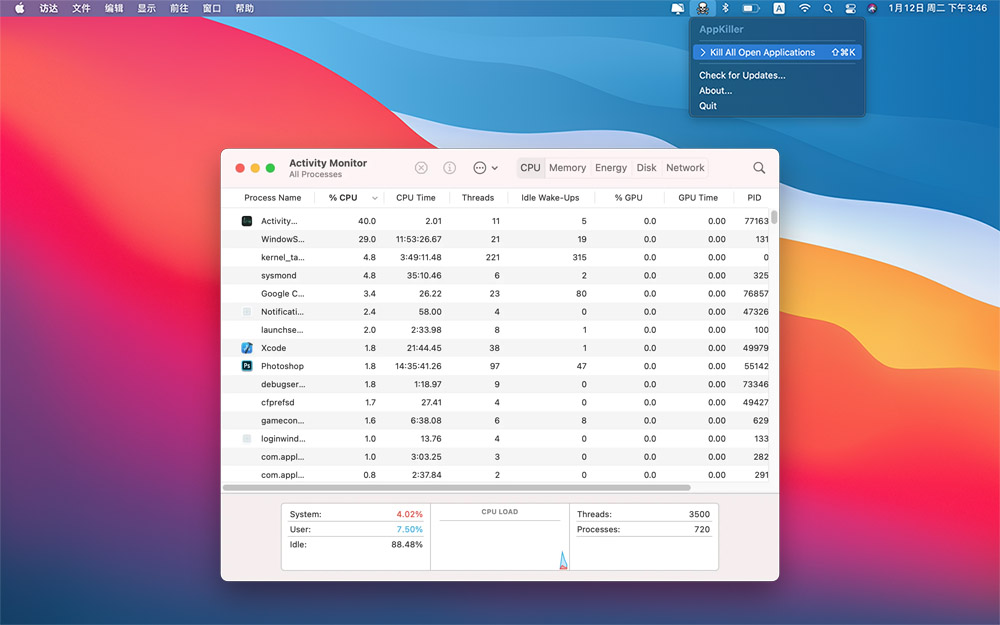
Task: Click the Photoshop app icon in list
Action: [x=247, y=366]
